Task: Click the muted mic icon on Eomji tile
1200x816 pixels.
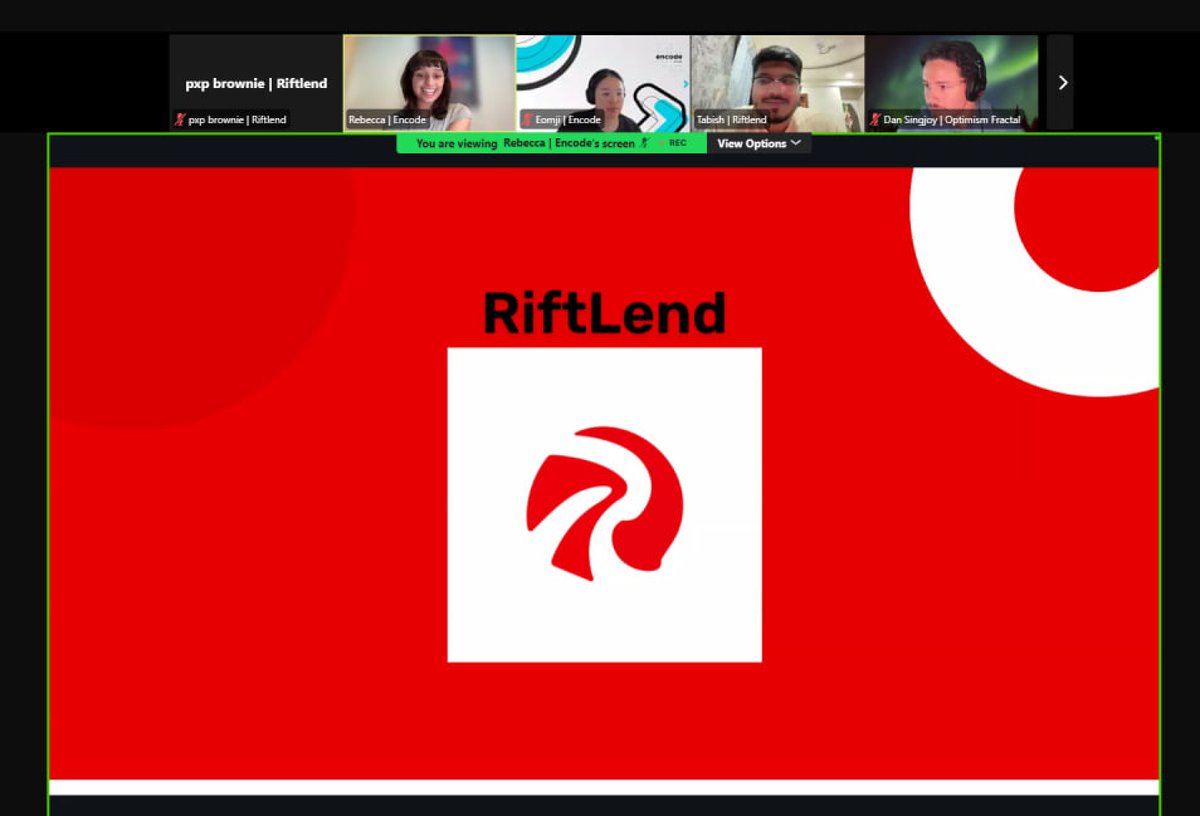Action: (527, 120)
